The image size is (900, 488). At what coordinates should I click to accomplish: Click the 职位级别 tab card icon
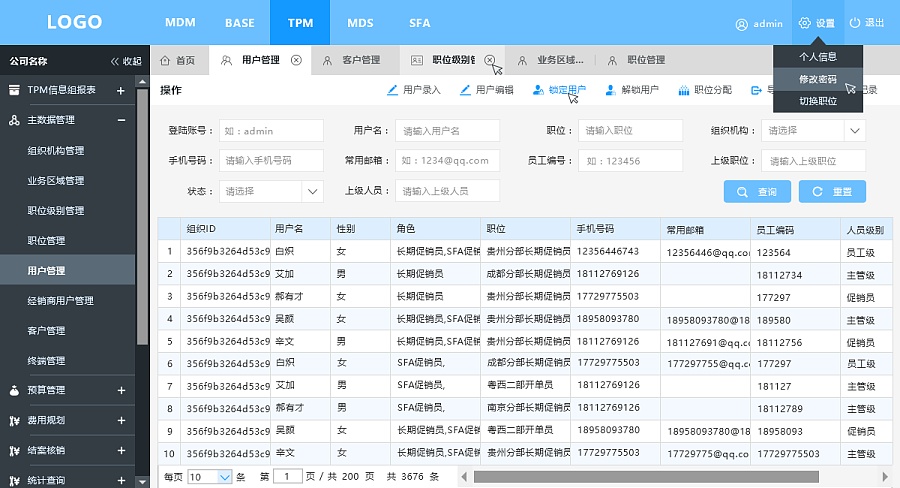coord(417,60)
